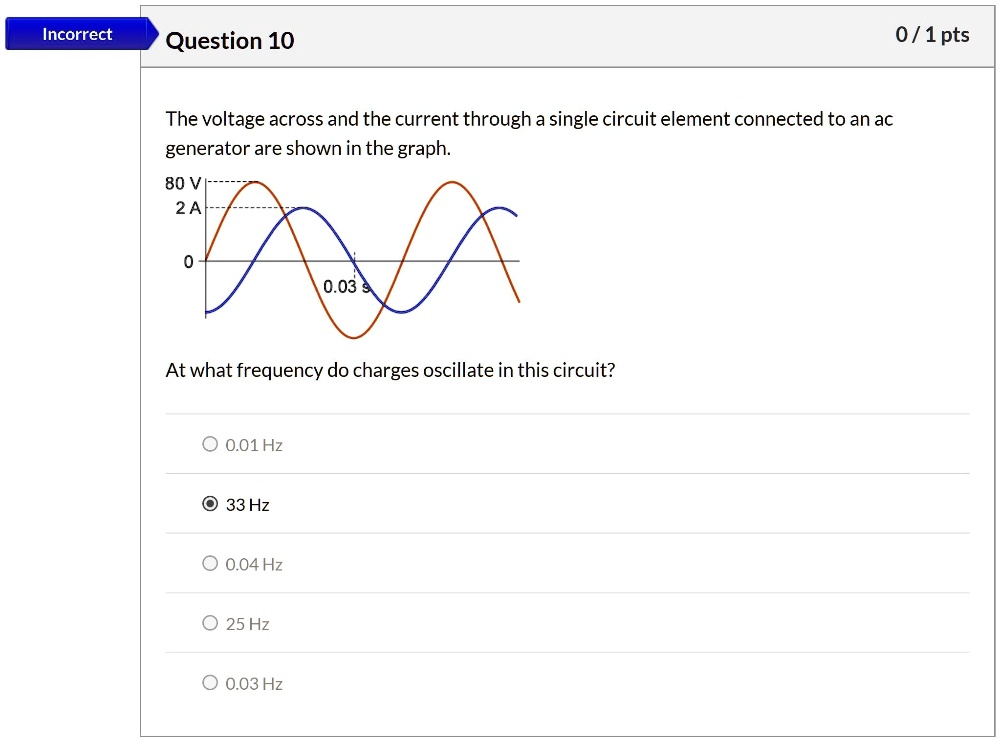Click the 0.03 Hz answer label text
This screenshot has width=1000, height=741.
pos(253,683)
